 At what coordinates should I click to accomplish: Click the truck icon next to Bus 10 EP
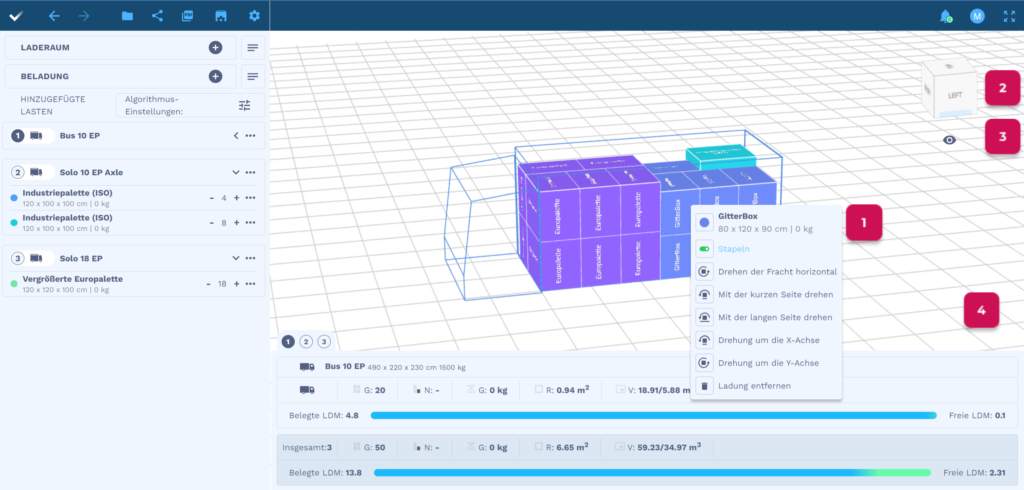pyautogui.click(x=37, y=136)
